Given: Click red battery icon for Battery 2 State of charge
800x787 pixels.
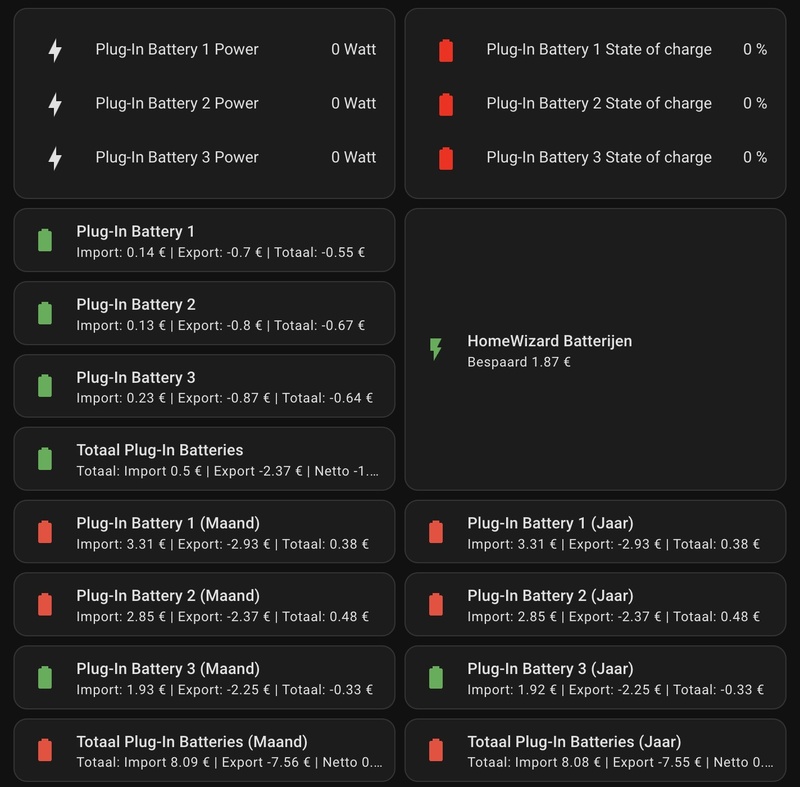Looking at the screenshot, I should click(x=446, y=104).
